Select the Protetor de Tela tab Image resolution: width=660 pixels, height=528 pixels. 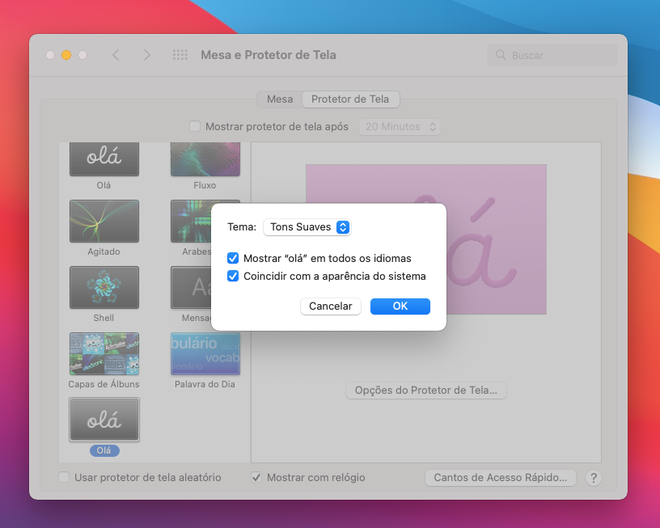[x=350, y=99]
